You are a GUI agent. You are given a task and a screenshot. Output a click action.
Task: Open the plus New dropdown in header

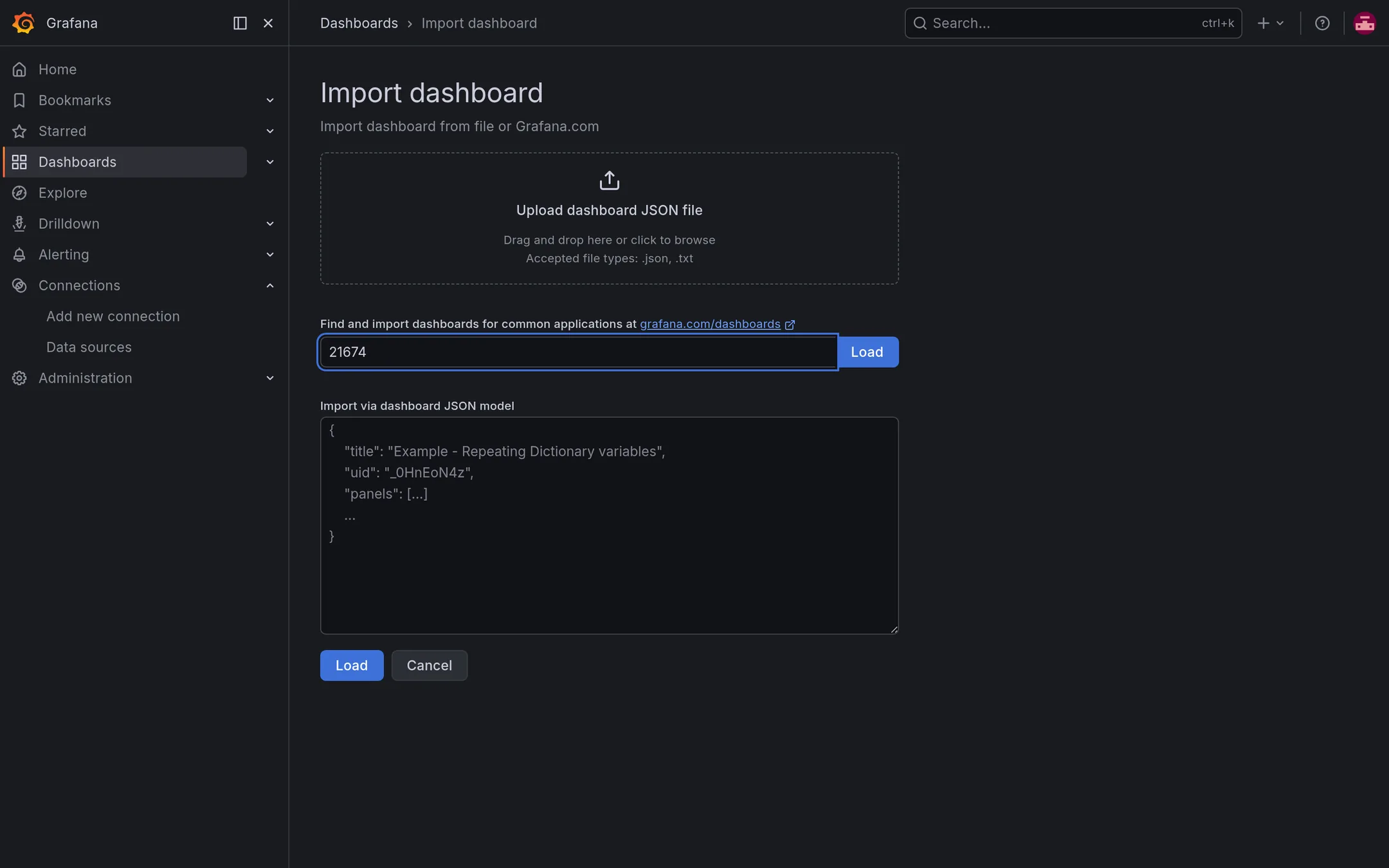coord(1271,23)
